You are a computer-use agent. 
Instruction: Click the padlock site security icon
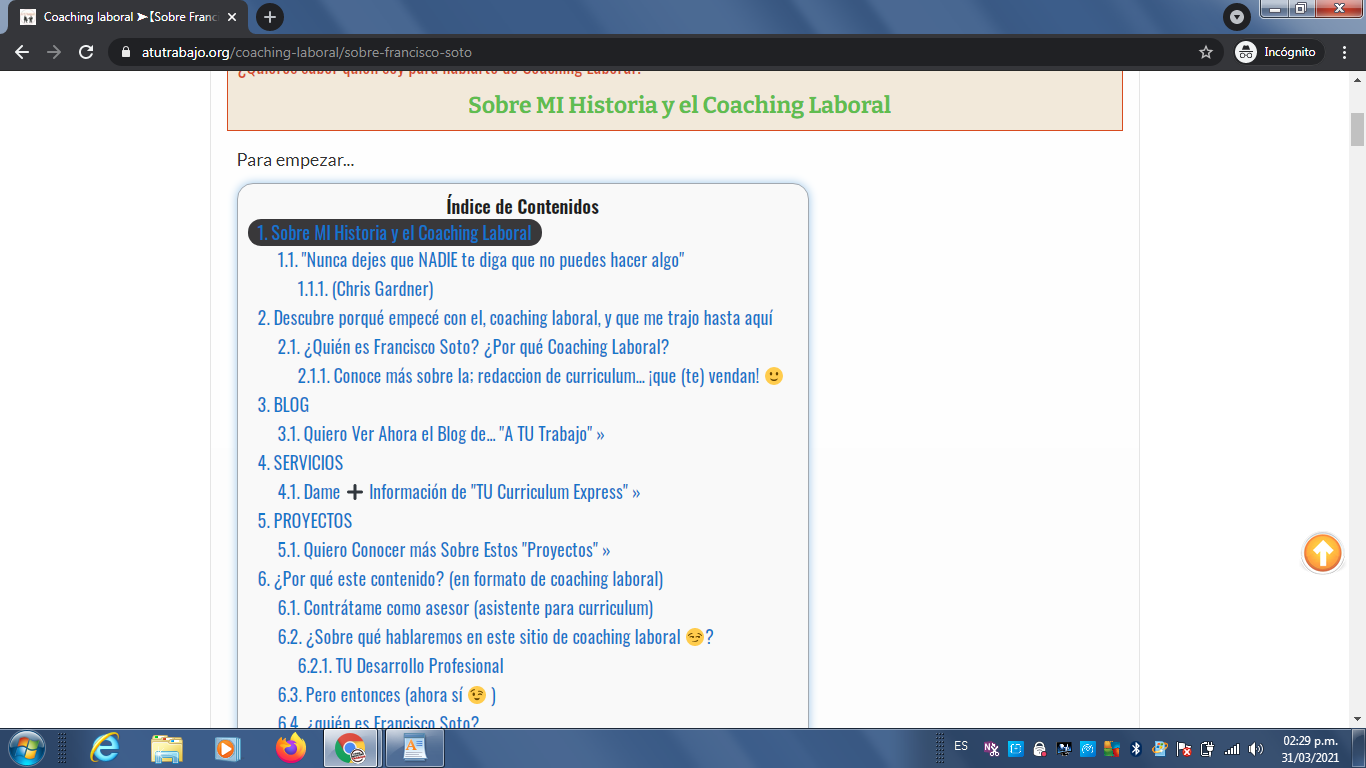(125, 52)
